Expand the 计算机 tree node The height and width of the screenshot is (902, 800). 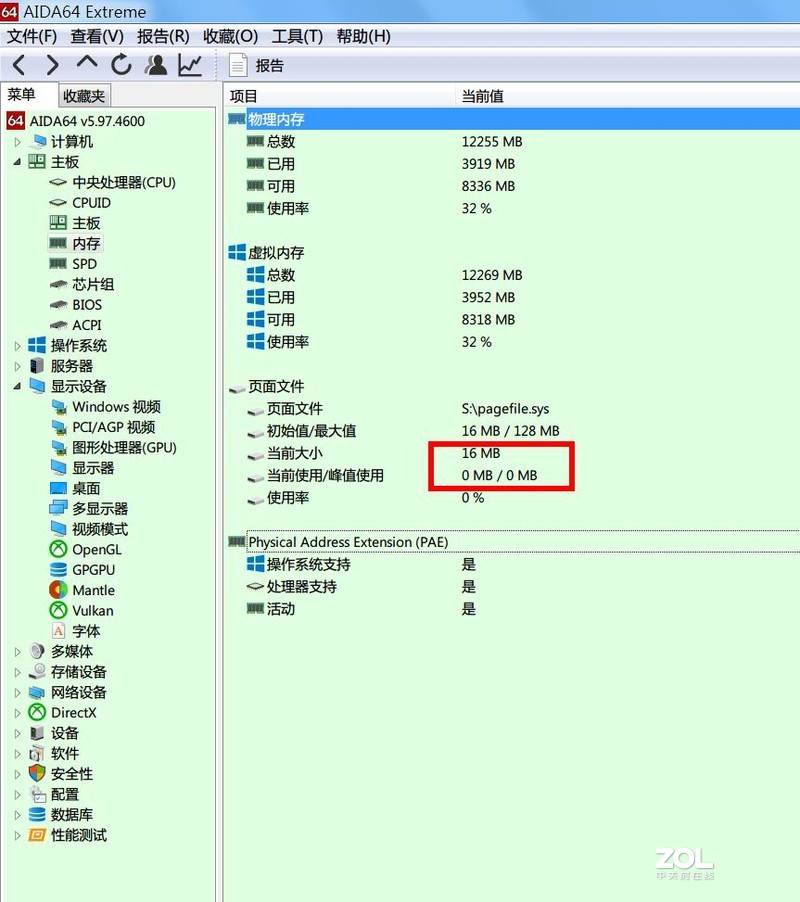point(17,142)
